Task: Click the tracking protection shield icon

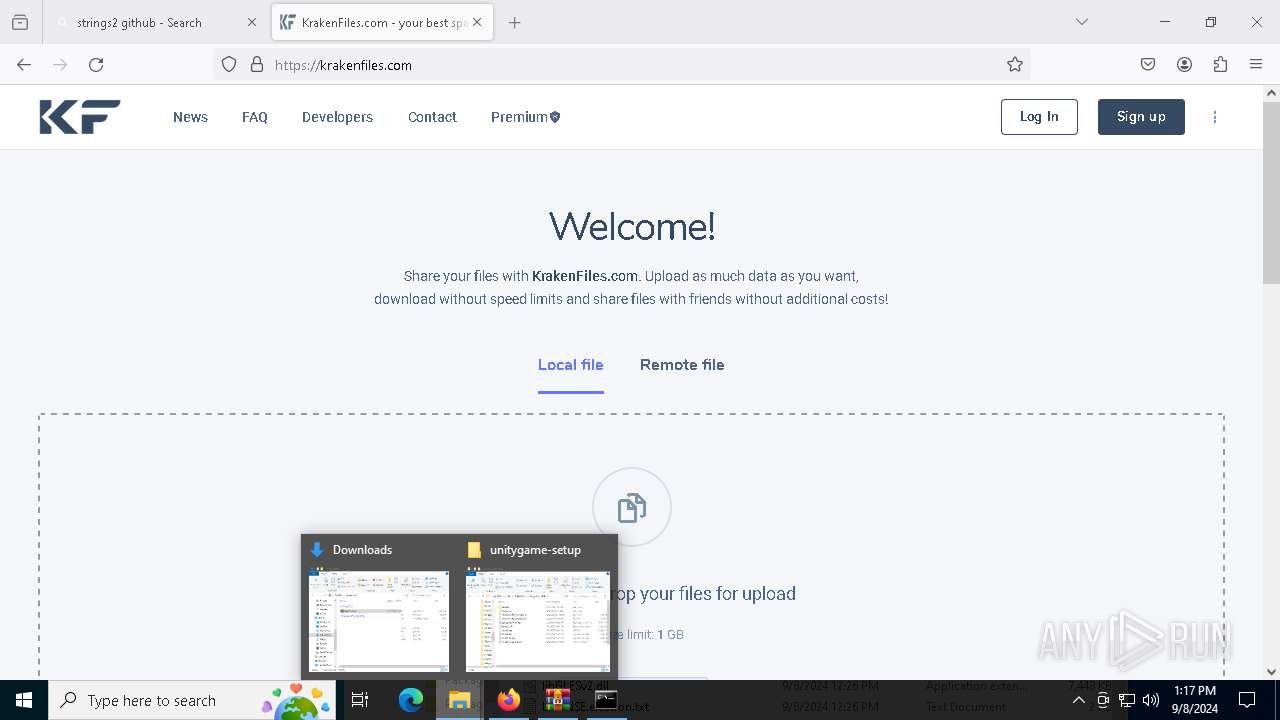Action: [x=229, y=64]
